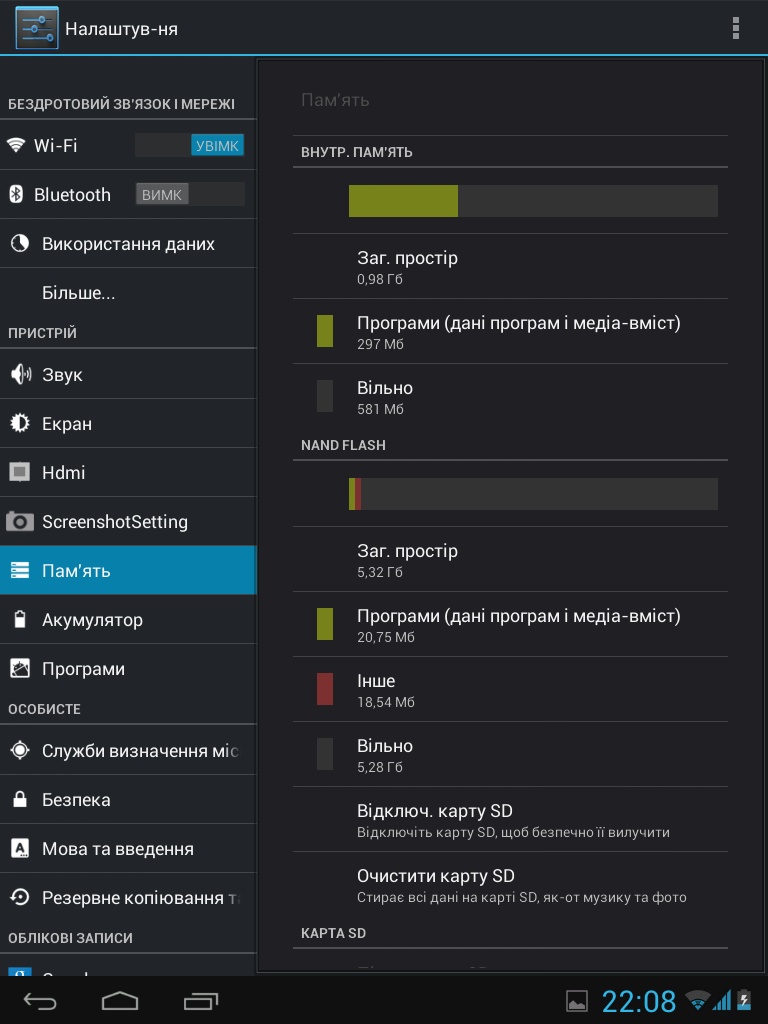Tap the battery icon beside Акумулятор
Screen dimensions: 768x1024
[x=20, y=620]
